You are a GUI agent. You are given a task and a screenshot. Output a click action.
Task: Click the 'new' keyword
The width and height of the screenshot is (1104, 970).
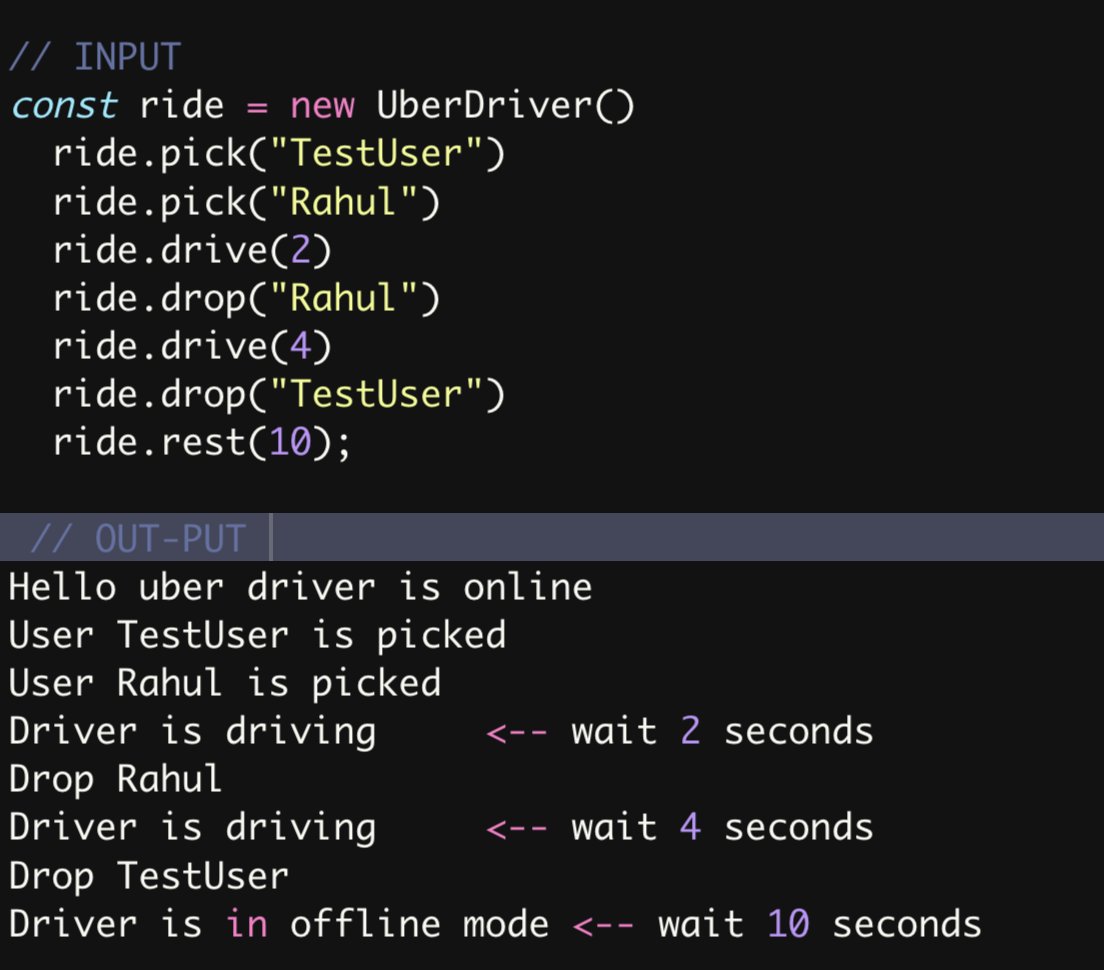pyautogui.click(x=322, y=106)
